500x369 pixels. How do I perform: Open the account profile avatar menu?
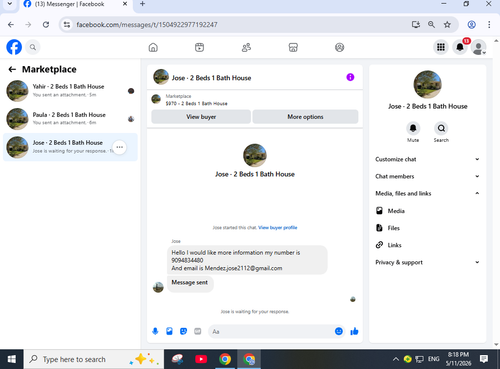[479, 47]
